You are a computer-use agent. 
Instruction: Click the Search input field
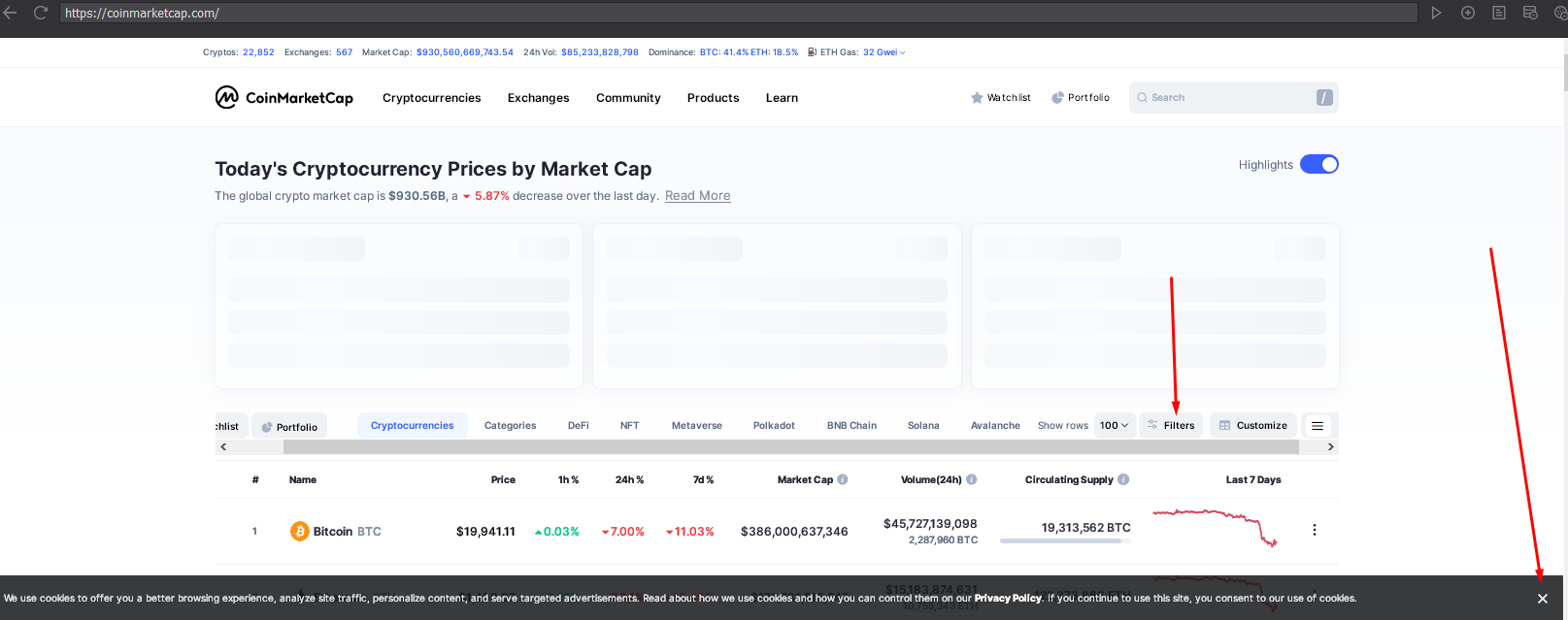(1233, 97)
